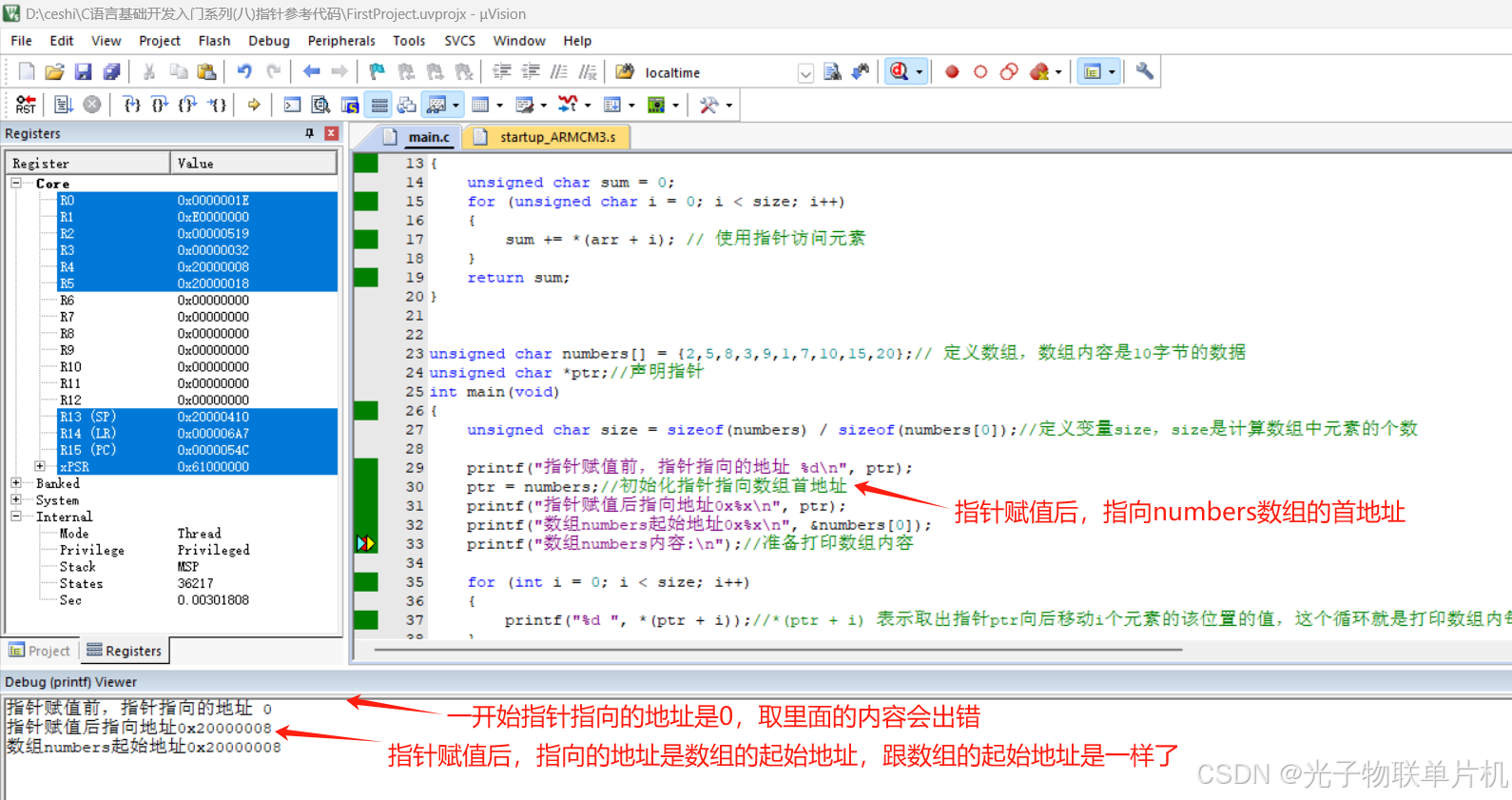This screenshot has width=1512, height=800.
Task: Click the Reset CPU (RST) icon
Action: coord(26,105)
